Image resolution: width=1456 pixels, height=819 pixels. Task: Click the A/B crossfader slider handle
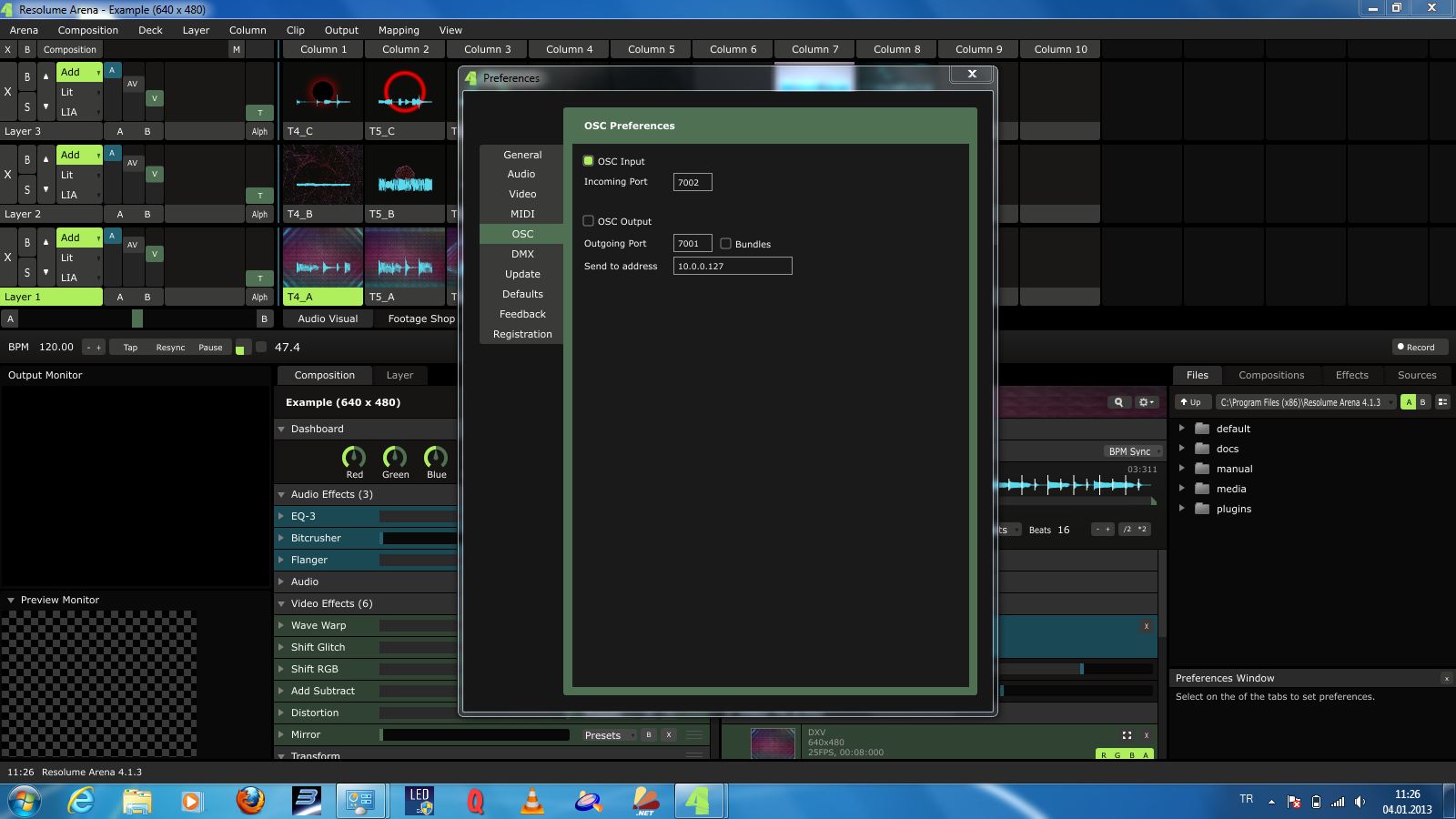(137, 318)
